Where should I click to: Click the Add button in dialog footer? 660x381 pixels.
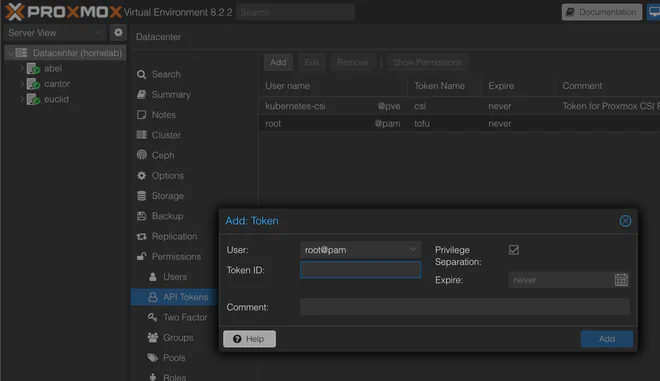[607, 339]
